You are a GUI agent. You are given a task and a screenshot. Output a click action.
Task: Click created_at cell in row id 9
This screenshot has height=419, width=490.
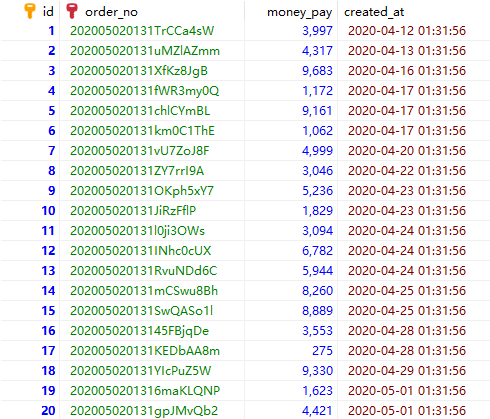click(407, 191)
